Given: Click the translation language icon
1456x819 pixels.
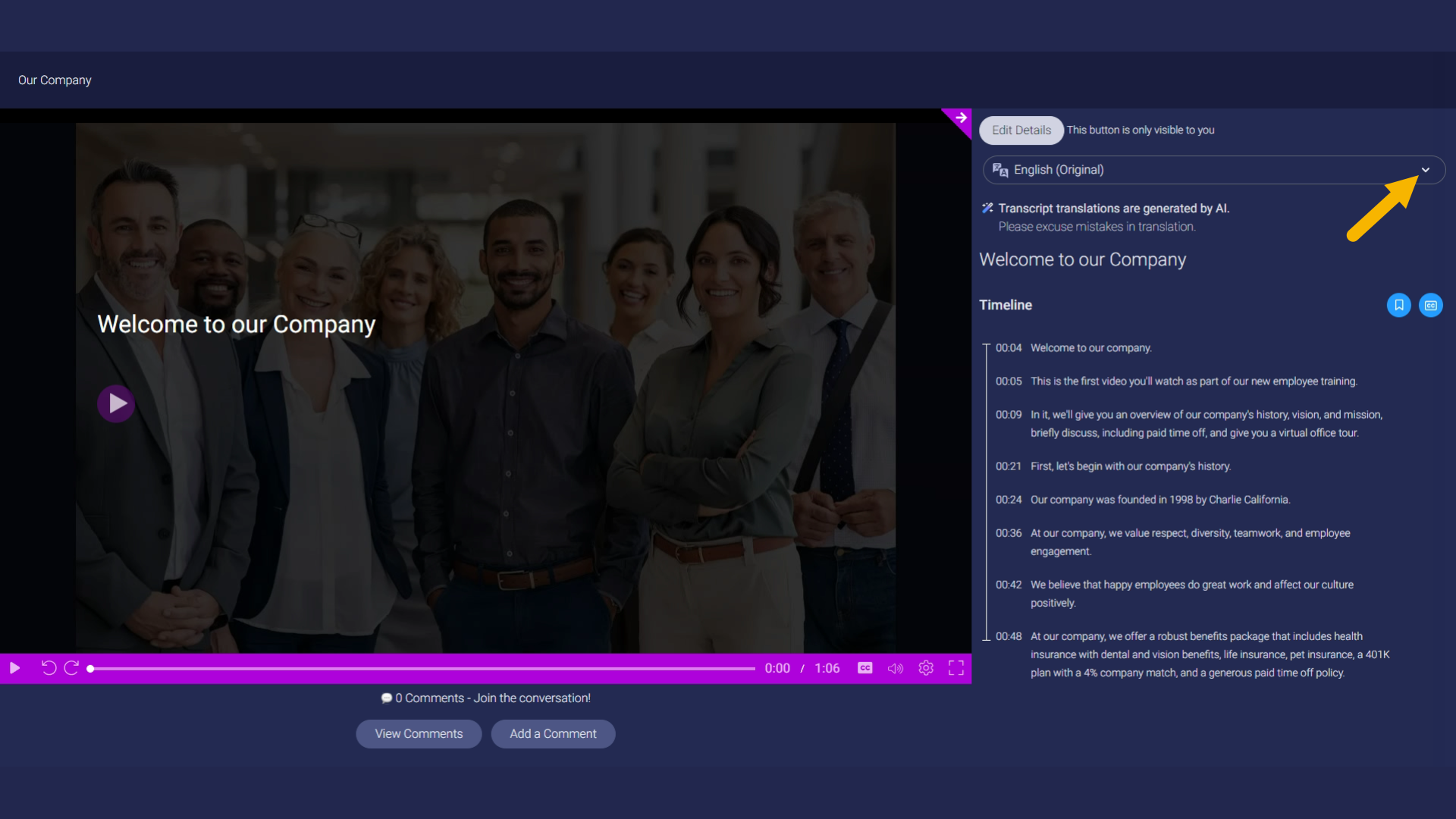Looking at the screenshot, I should 1000,170.
